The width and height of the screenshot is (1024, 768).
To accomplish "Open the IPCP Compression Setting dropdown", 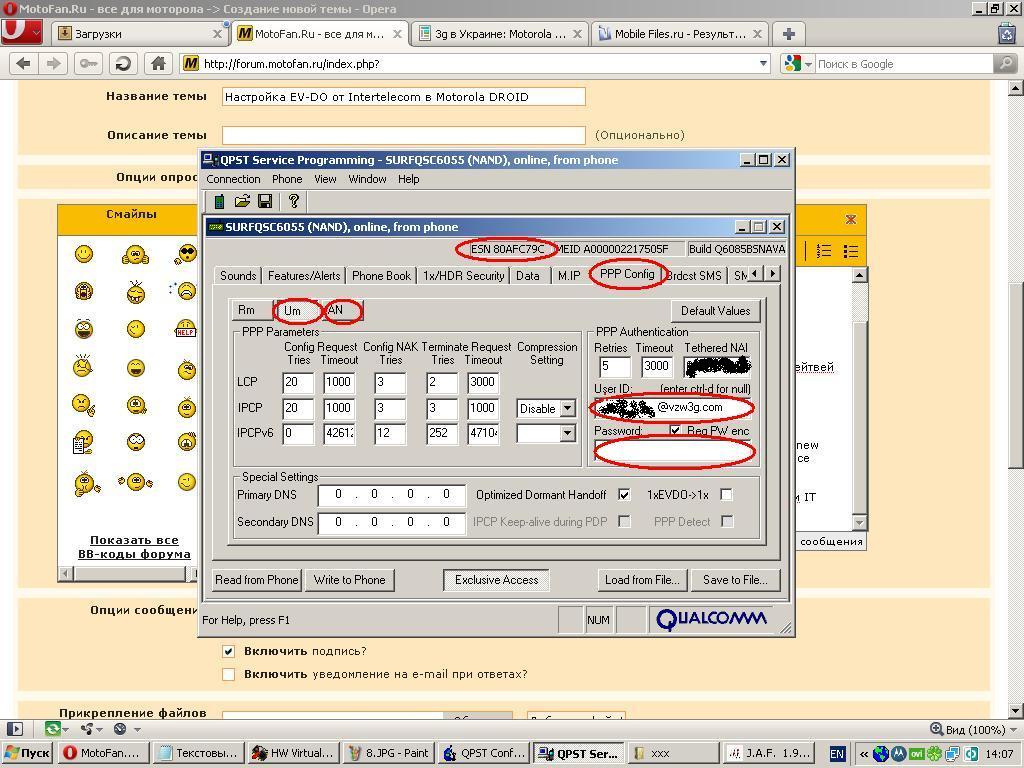I will click(568, 409).
